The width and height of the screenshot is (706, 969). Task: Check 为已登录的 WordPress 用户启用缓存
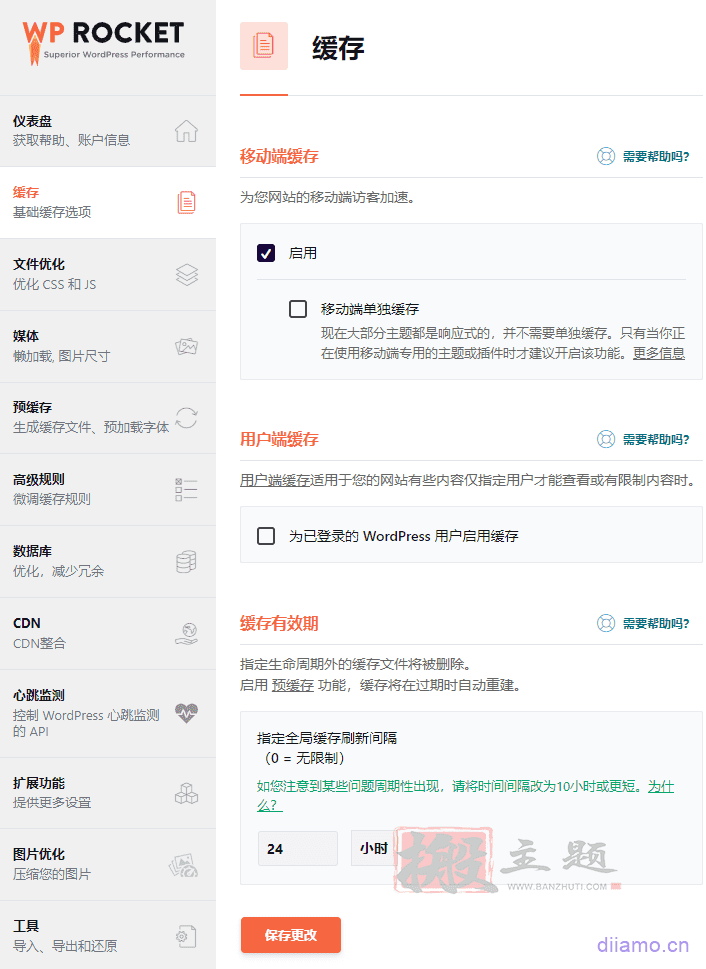[266, 536]
